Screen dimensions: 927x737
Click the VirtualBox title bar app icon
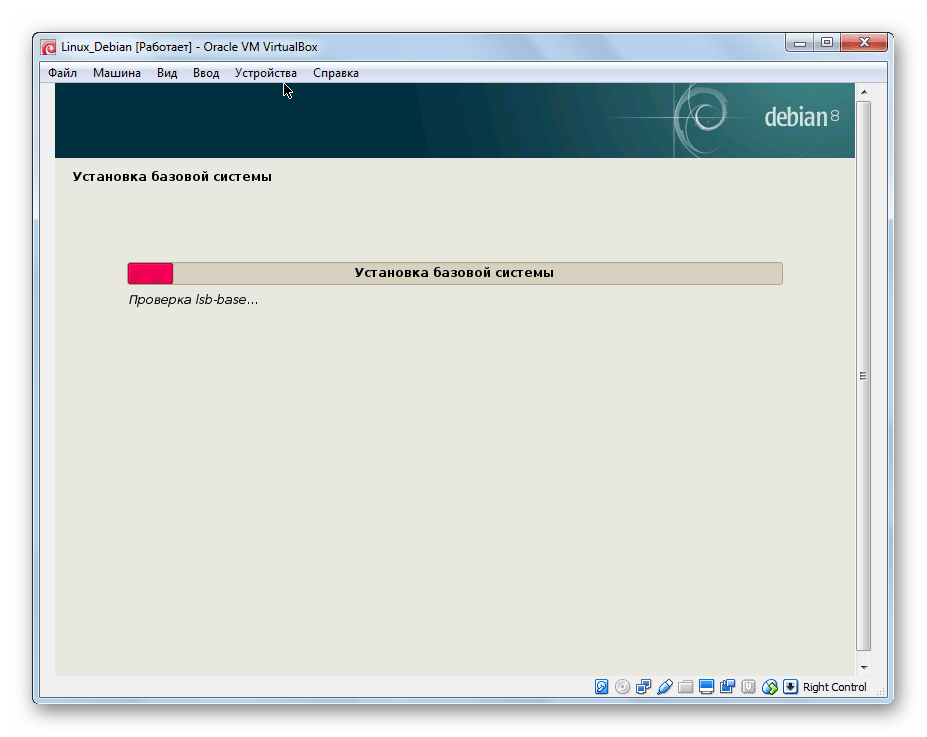tap(48, 47)
